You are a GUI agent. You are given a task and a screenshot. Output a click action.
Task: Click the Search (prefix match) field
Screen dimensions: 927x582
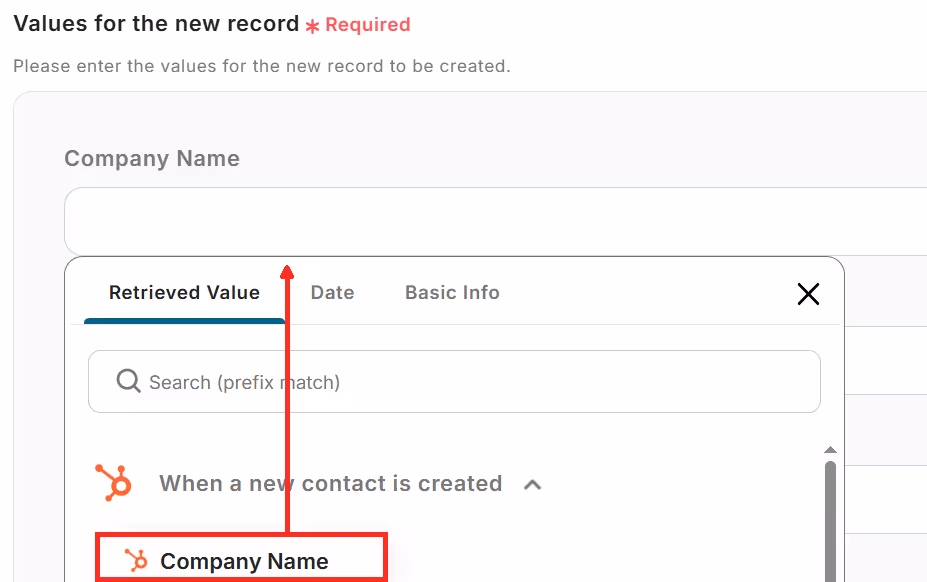point(454,381)
